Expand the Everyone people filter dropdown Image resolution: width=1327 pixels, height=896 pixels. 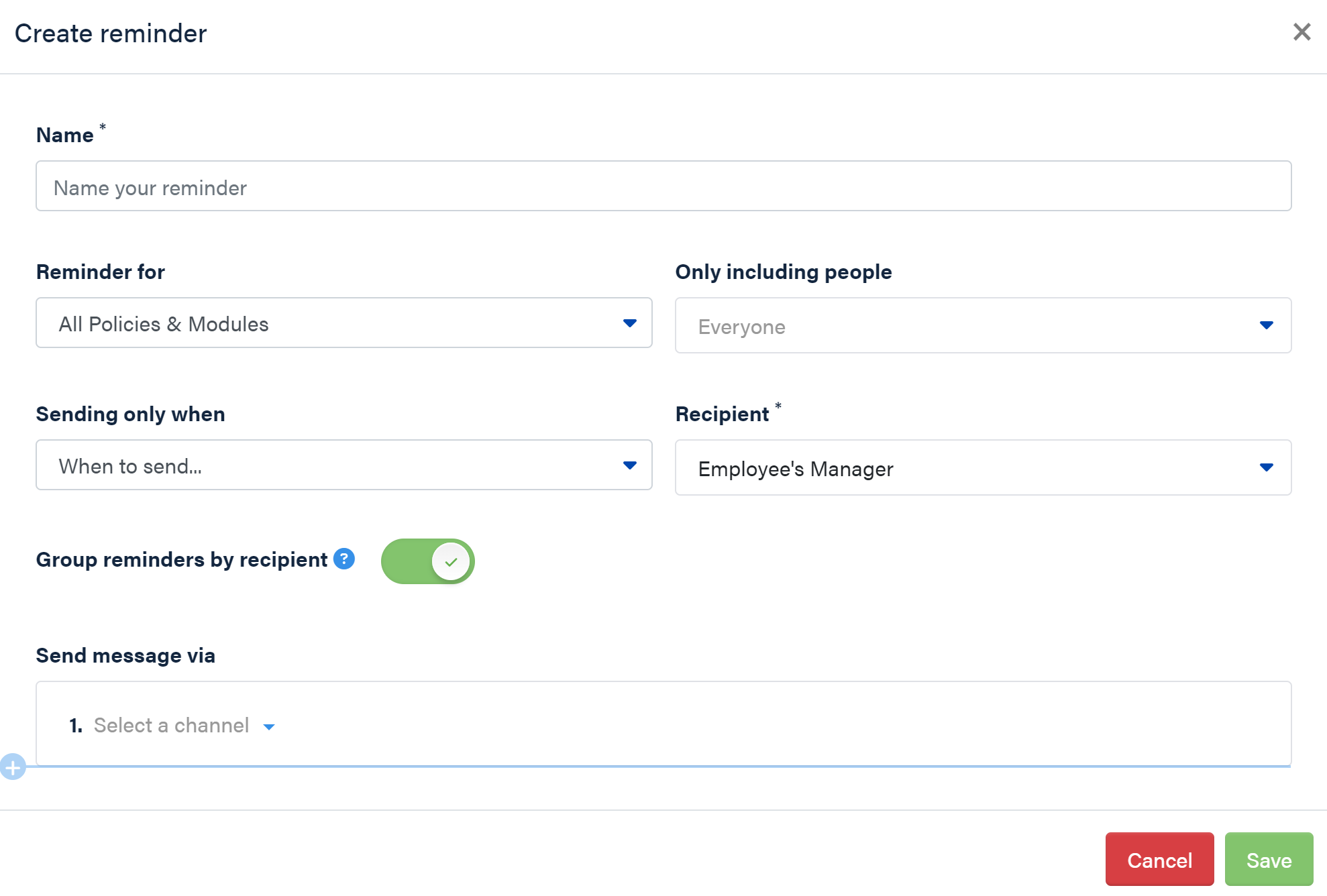coord(982,326)
